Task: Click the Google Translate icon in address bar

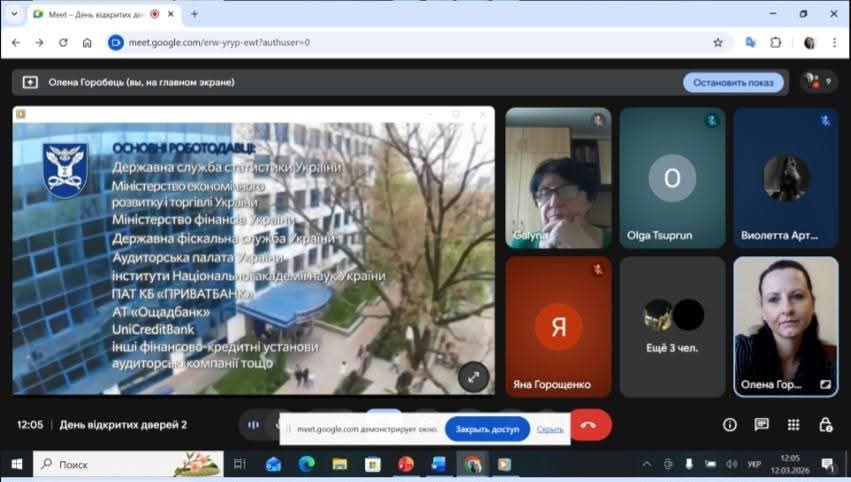Action: coord(751,42)
